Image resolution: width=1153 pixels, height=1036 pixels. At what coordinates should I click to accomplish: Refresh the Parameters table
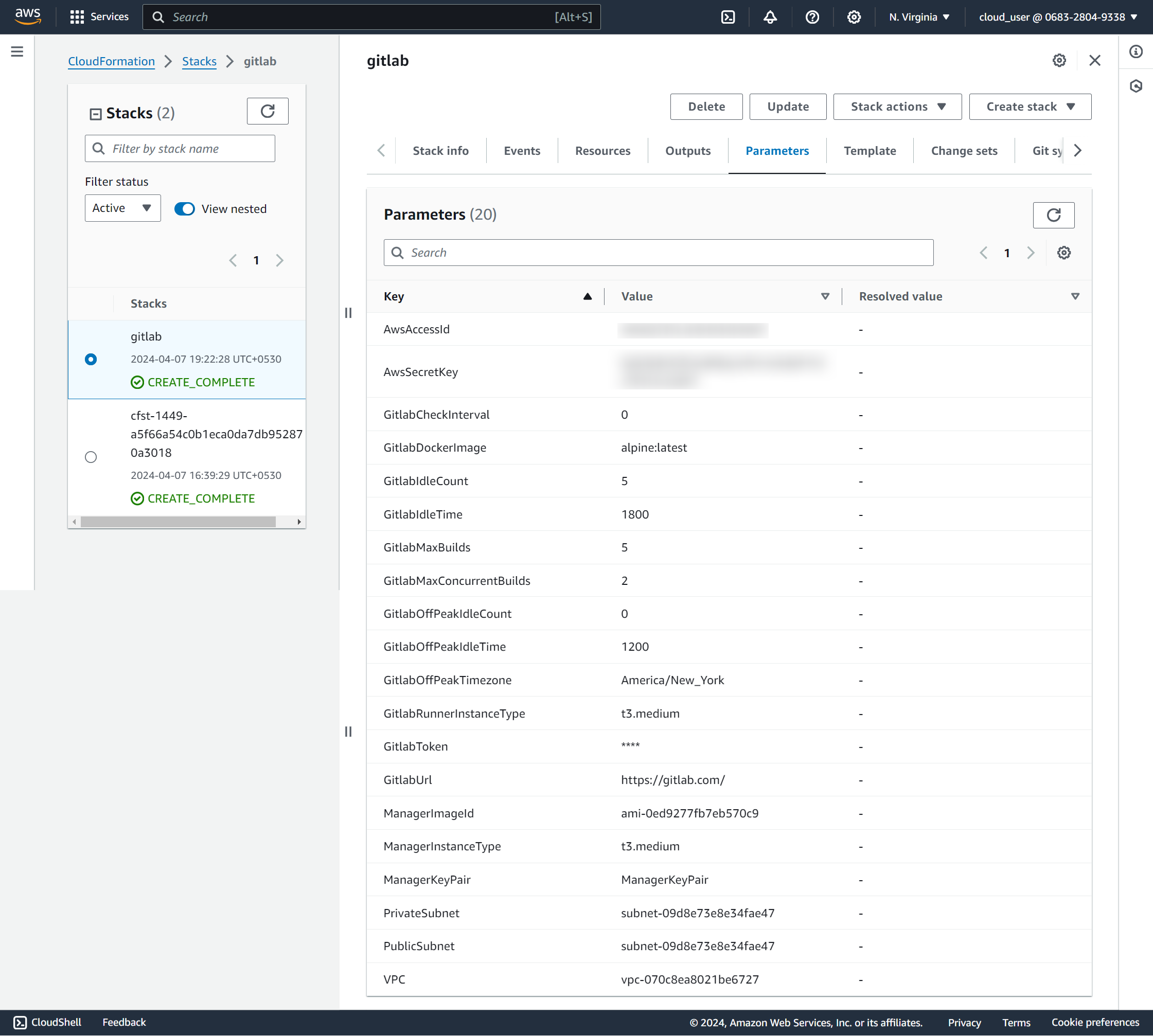[x=1053, y=215]
